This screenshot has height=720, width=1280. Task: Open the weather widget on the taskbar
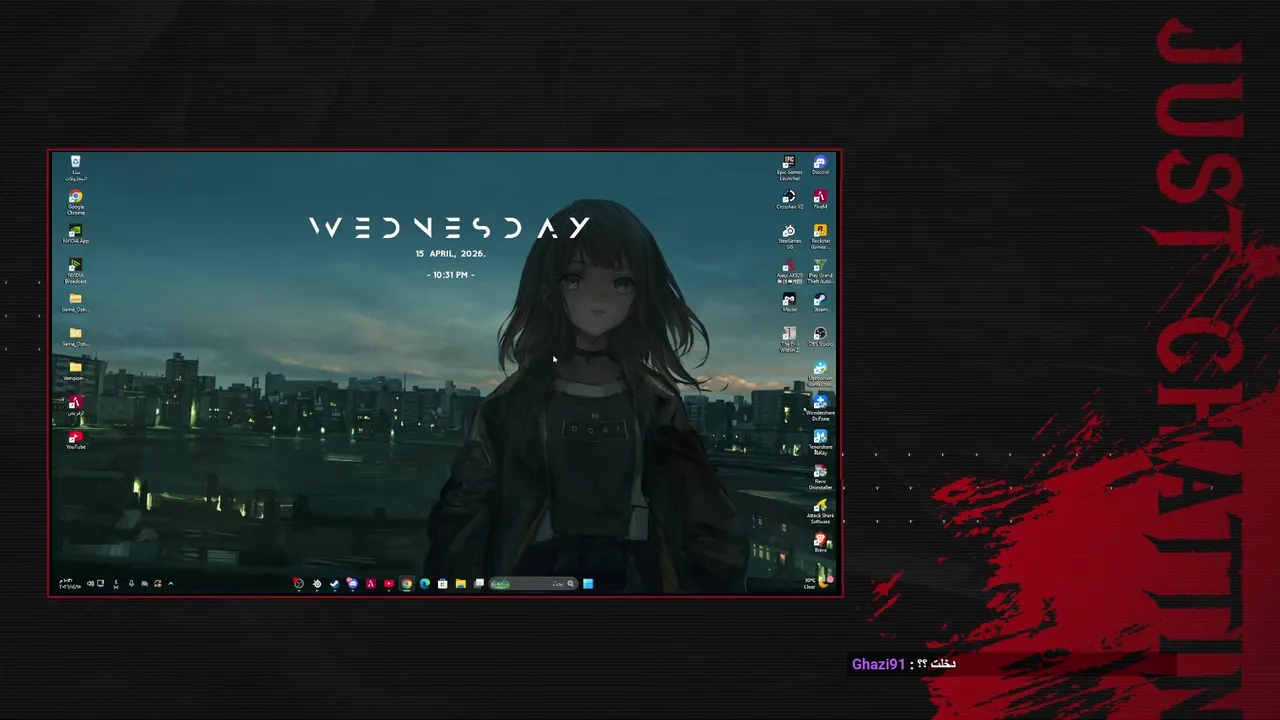818,582
